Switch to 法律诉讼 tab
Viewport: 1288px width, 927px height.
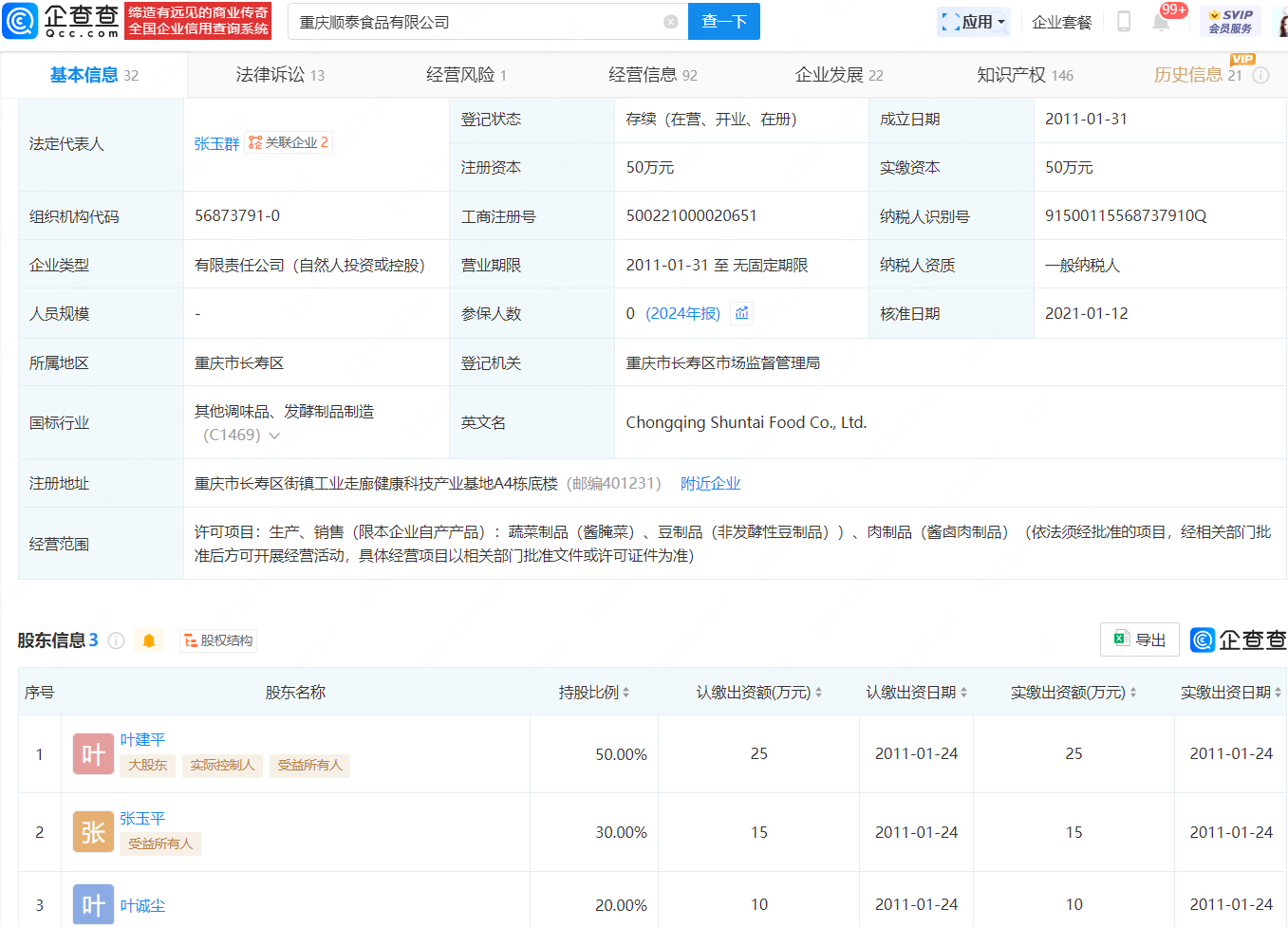coord(280,75)
